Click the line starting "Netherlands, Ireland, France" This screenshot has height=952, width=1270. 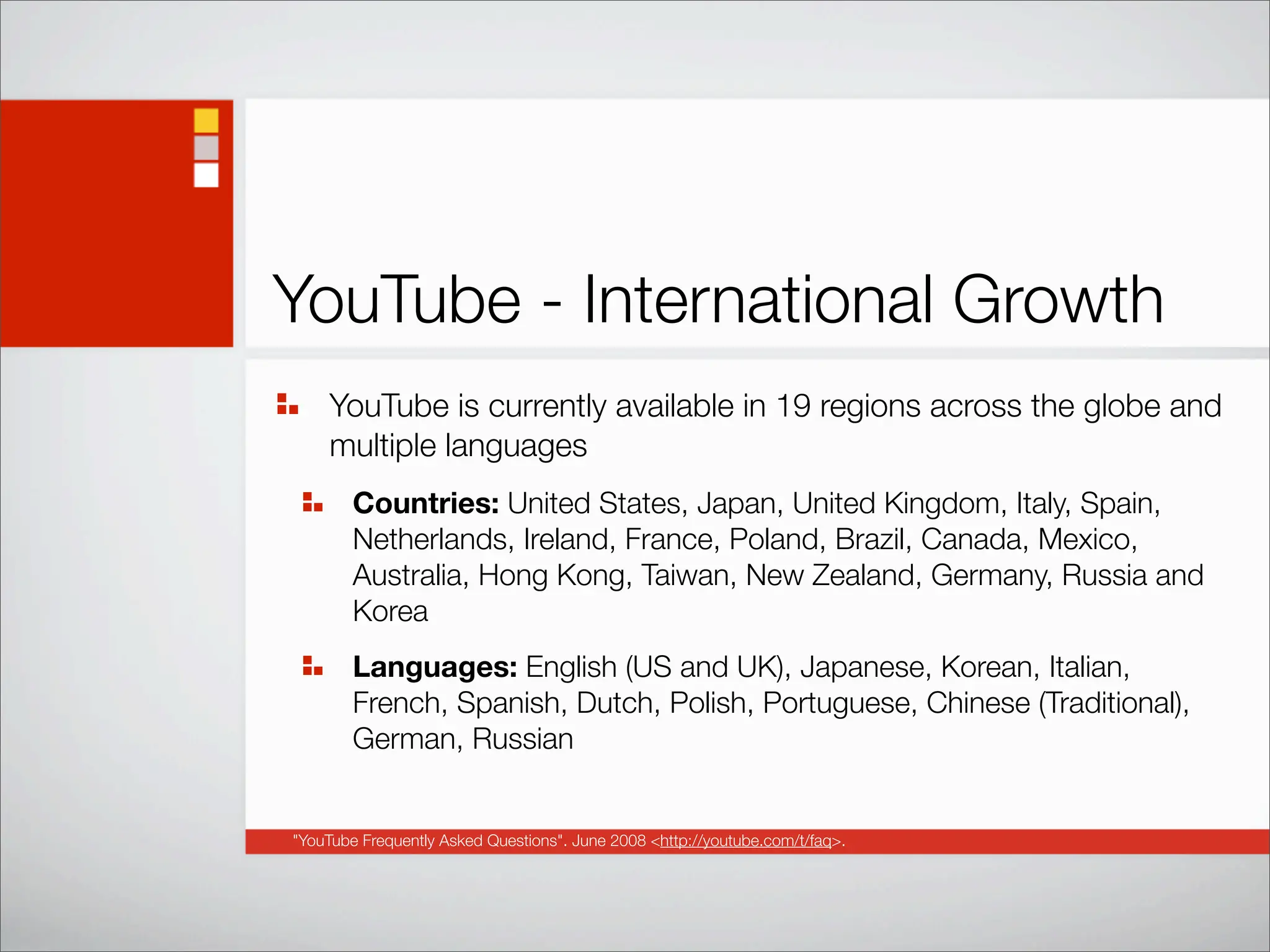(745, 540)
